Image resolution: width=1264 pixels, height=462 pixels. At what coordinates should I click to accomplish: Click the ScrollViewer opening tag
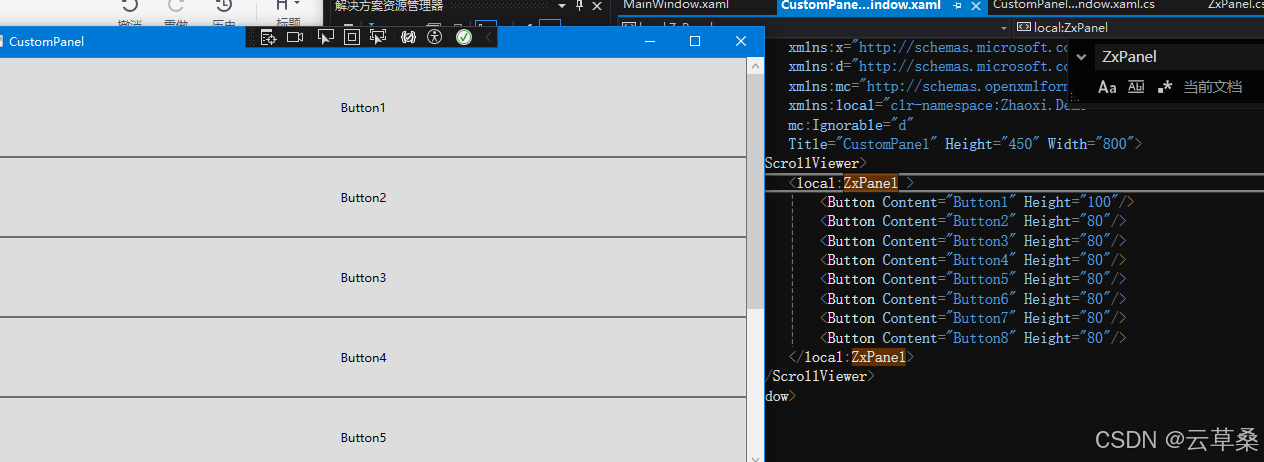coord(816,163)
